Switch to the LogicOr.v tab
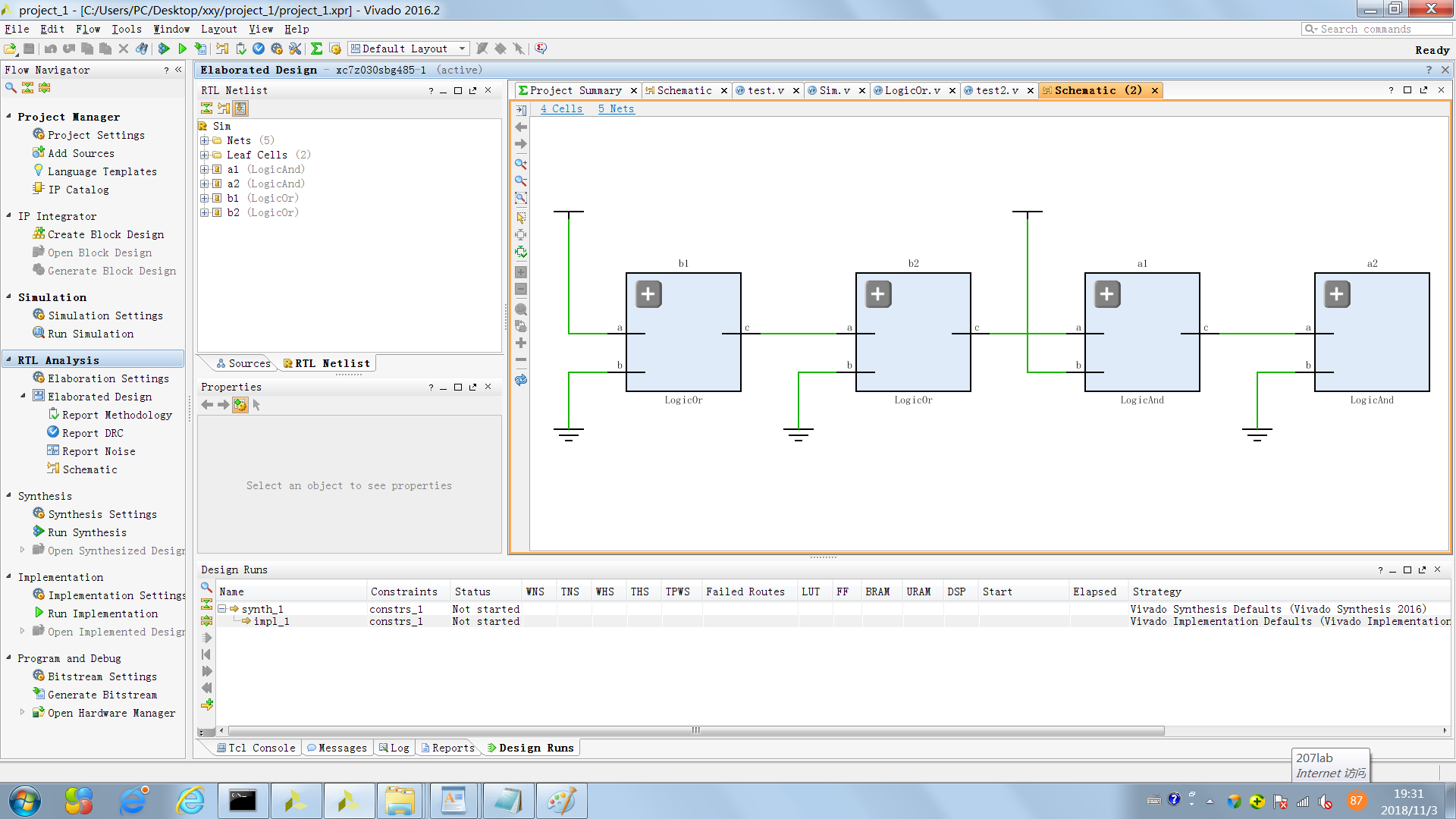The image size is (1456, 819). point(912,90)
